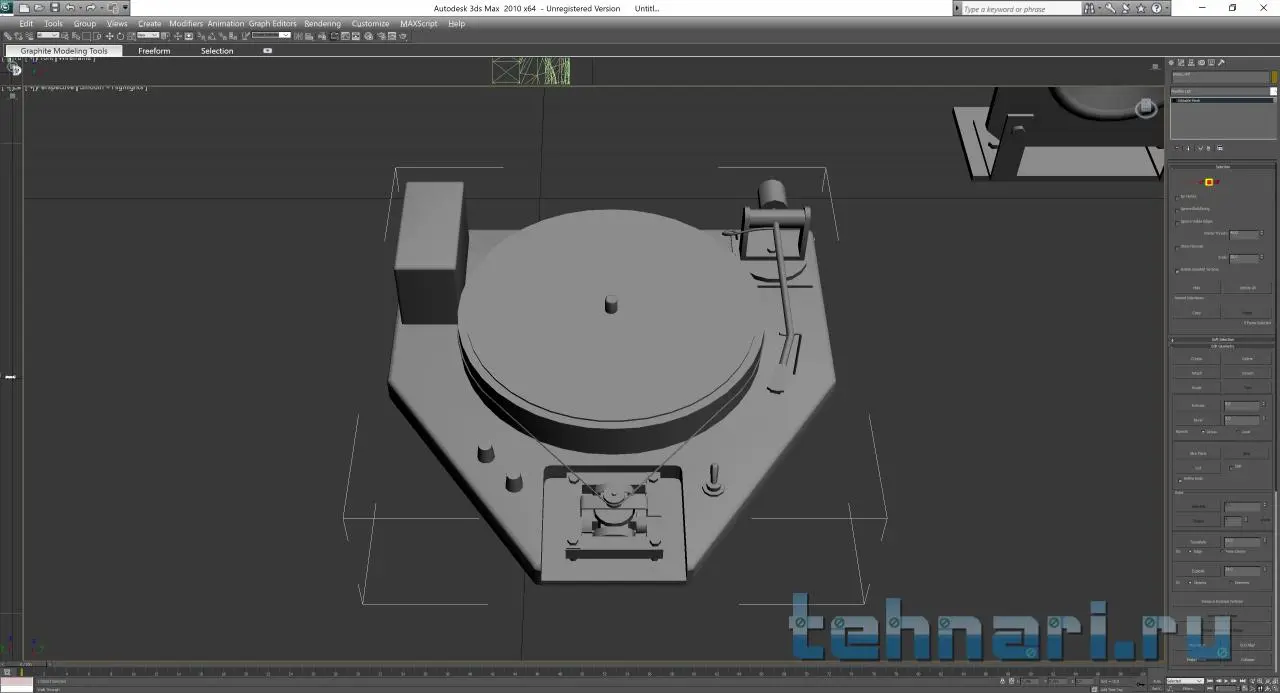Click the Redo arrow in quick access toolbar

[x=90, y=7]
